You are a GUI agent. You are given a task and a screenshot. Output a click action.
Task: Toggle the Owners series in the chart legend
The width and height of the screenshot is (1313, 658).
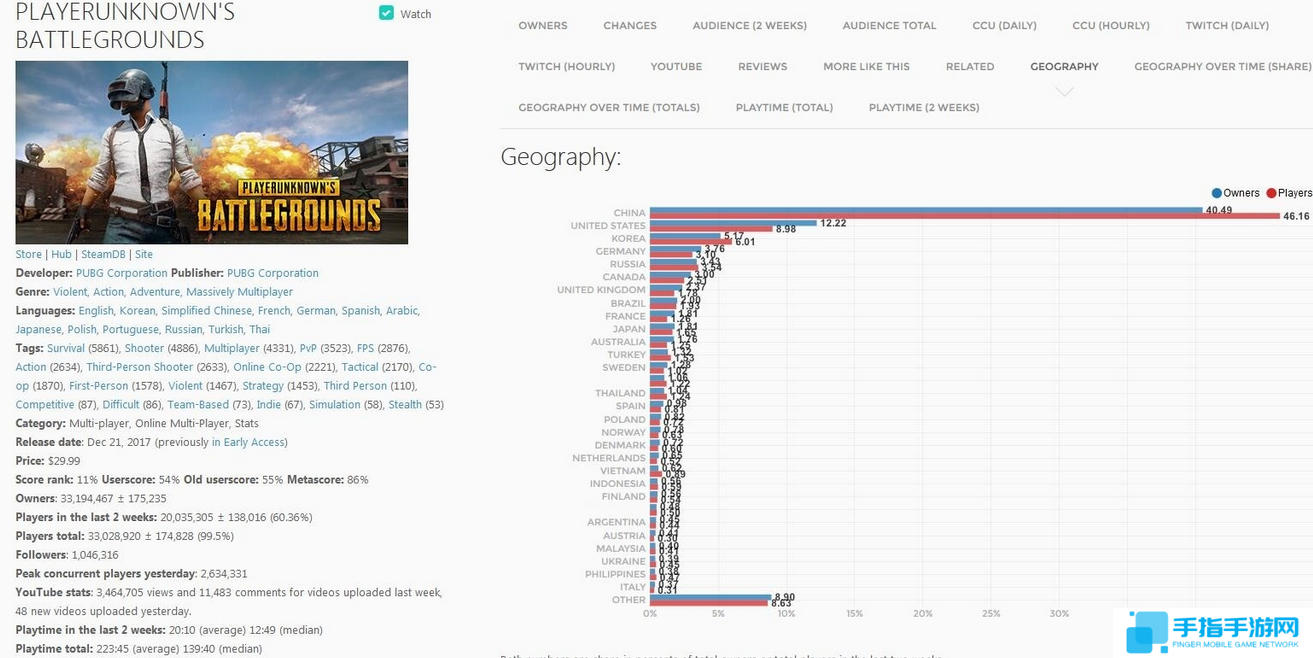coord(1235,193)
